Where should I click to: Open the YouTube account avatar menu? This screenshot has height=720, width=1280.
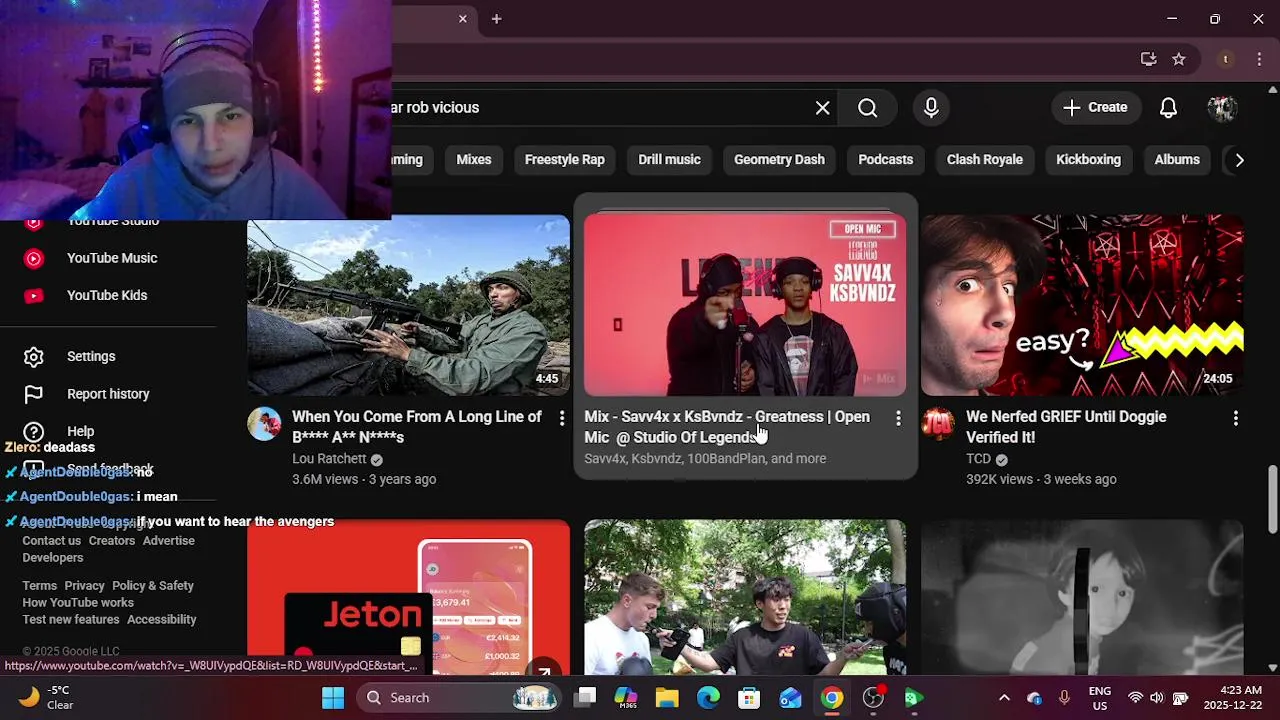click(x=1222, y=108)
